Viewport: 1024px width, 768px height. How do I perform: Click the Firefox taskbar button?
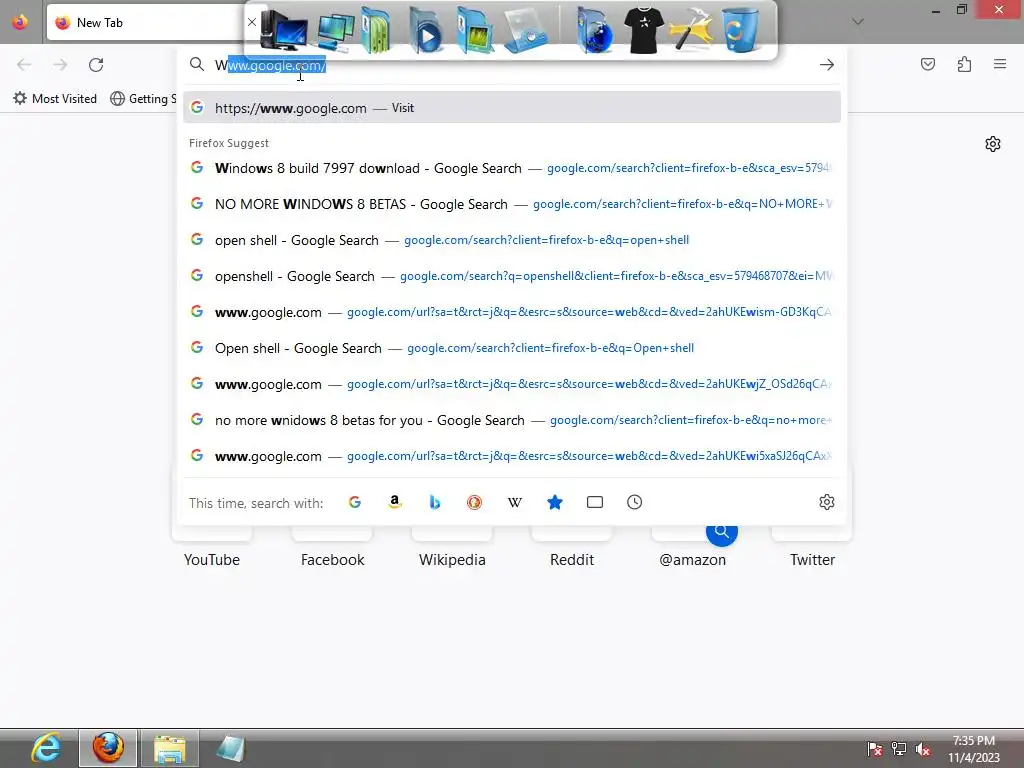pos(108,748)
